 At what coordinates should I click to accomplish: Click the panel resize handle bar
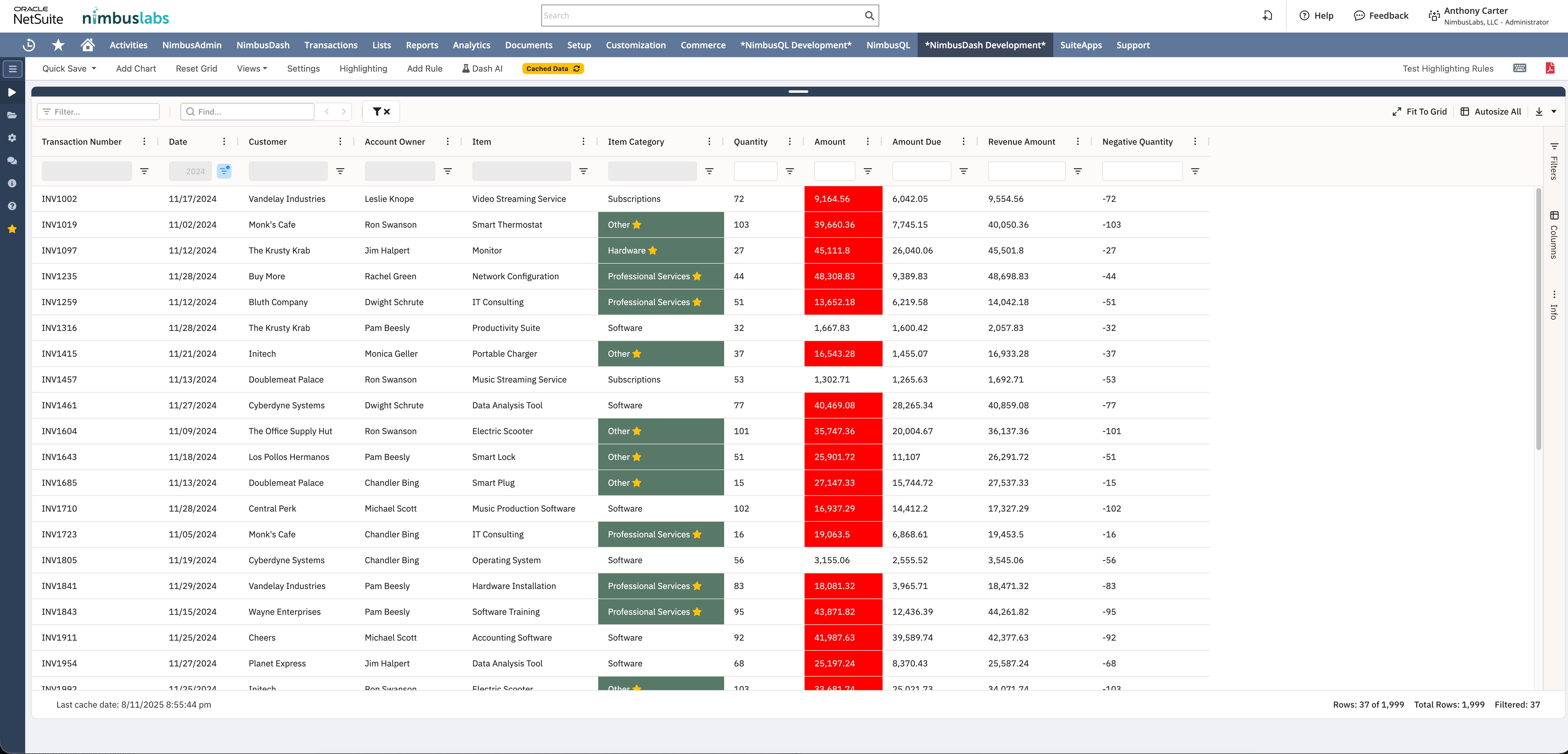click(798, 91)
